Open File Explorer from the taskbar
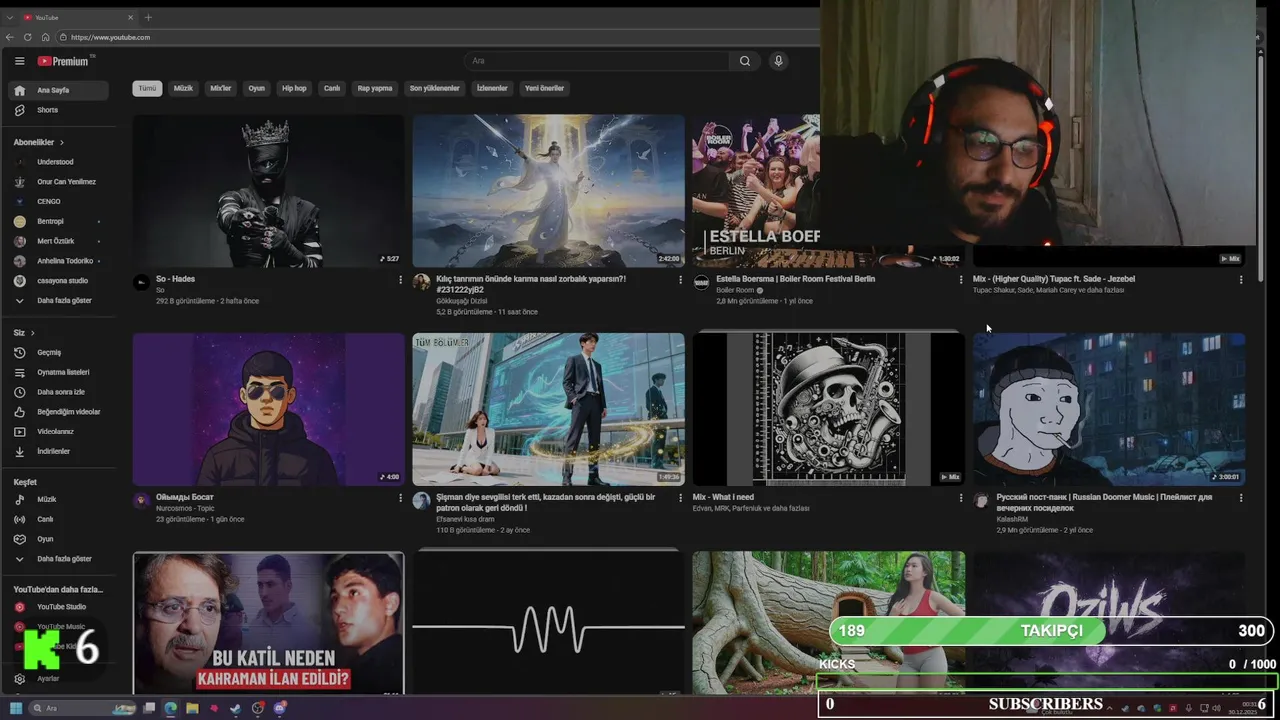 (192, 708)
